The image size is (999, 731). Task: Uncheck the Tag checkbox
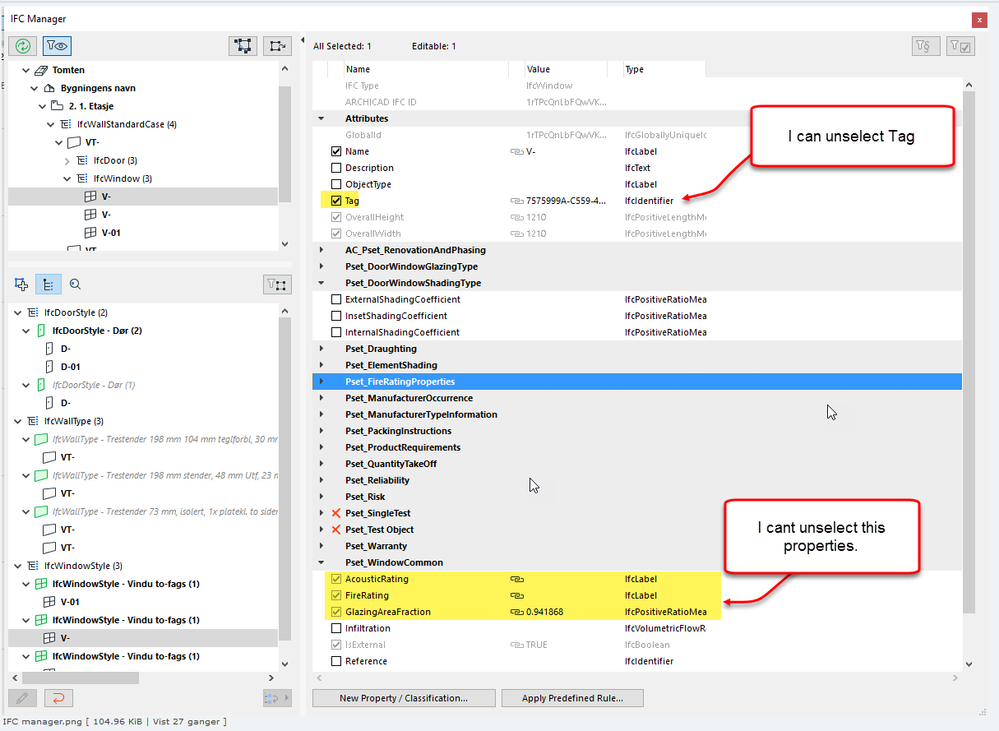tap(336, 201)
